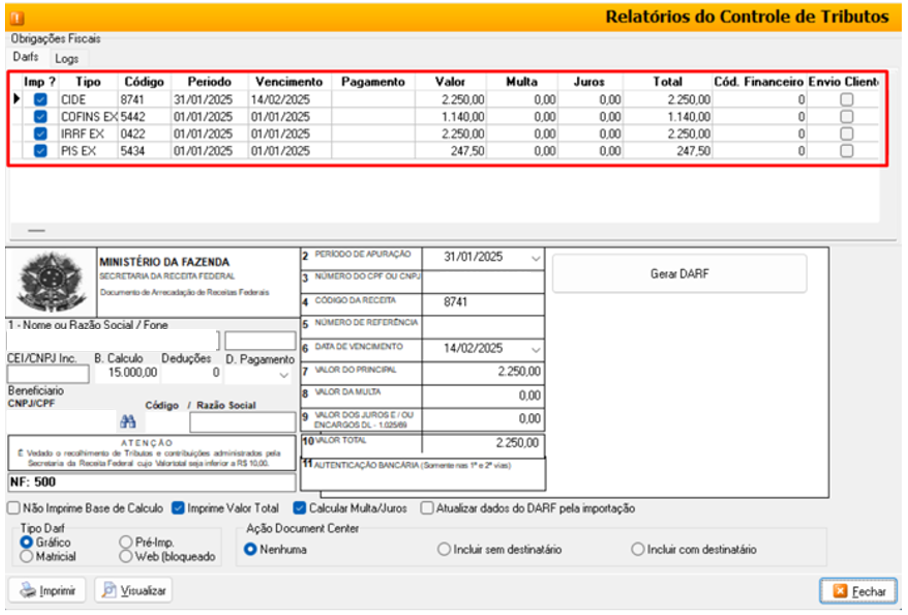Screen dimensions: 908x615
Task: Select Web (bloqueado) Tipo Darf option
Action: point(126,557)
